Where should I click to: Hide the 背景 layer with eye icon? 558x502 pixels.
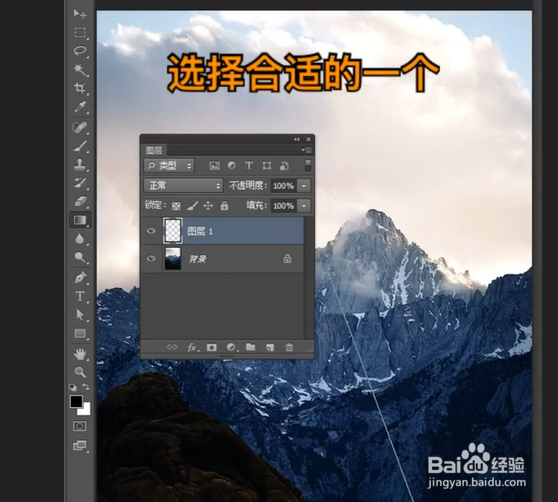[151, 258]
